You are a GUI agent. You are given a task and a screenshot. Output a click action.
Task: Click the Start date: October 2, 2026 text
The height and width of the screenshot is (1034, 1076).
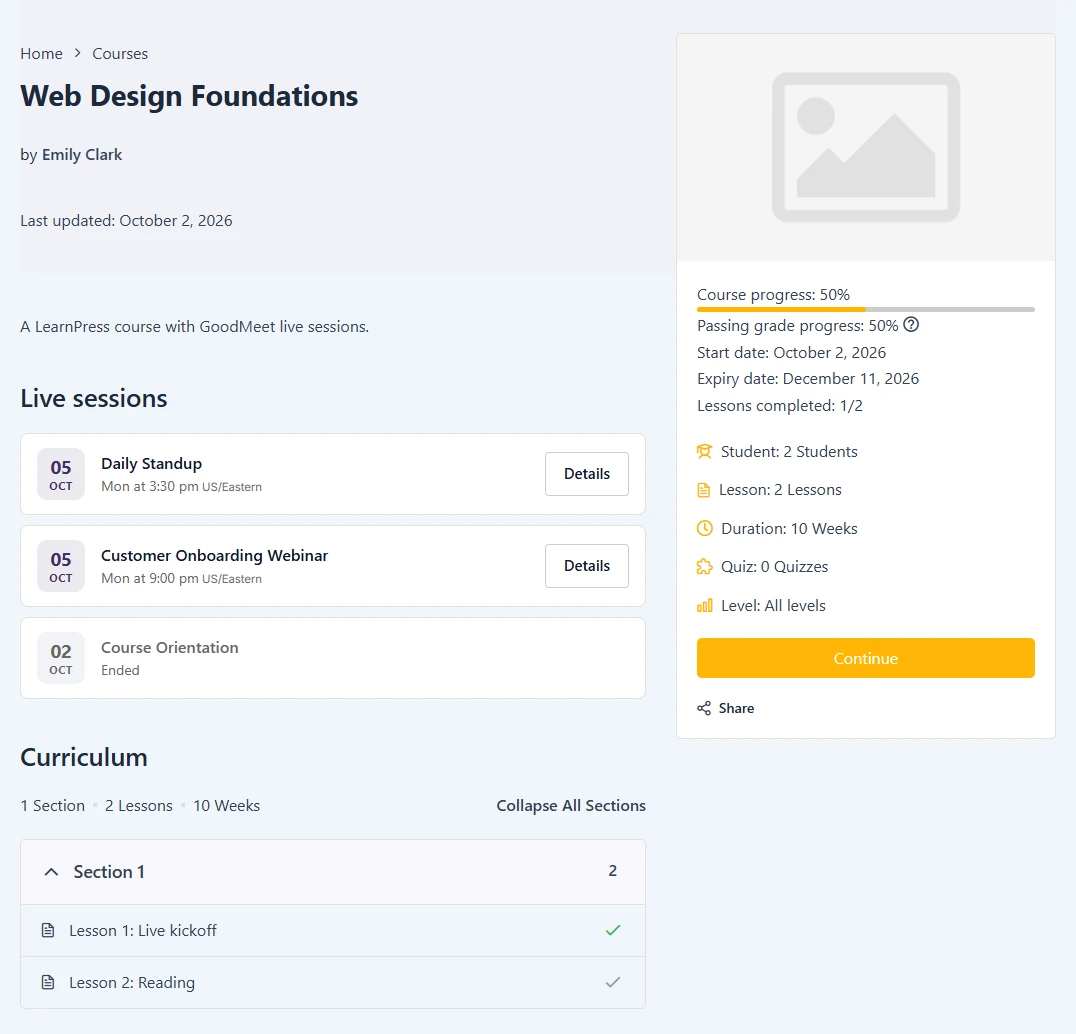791,353
